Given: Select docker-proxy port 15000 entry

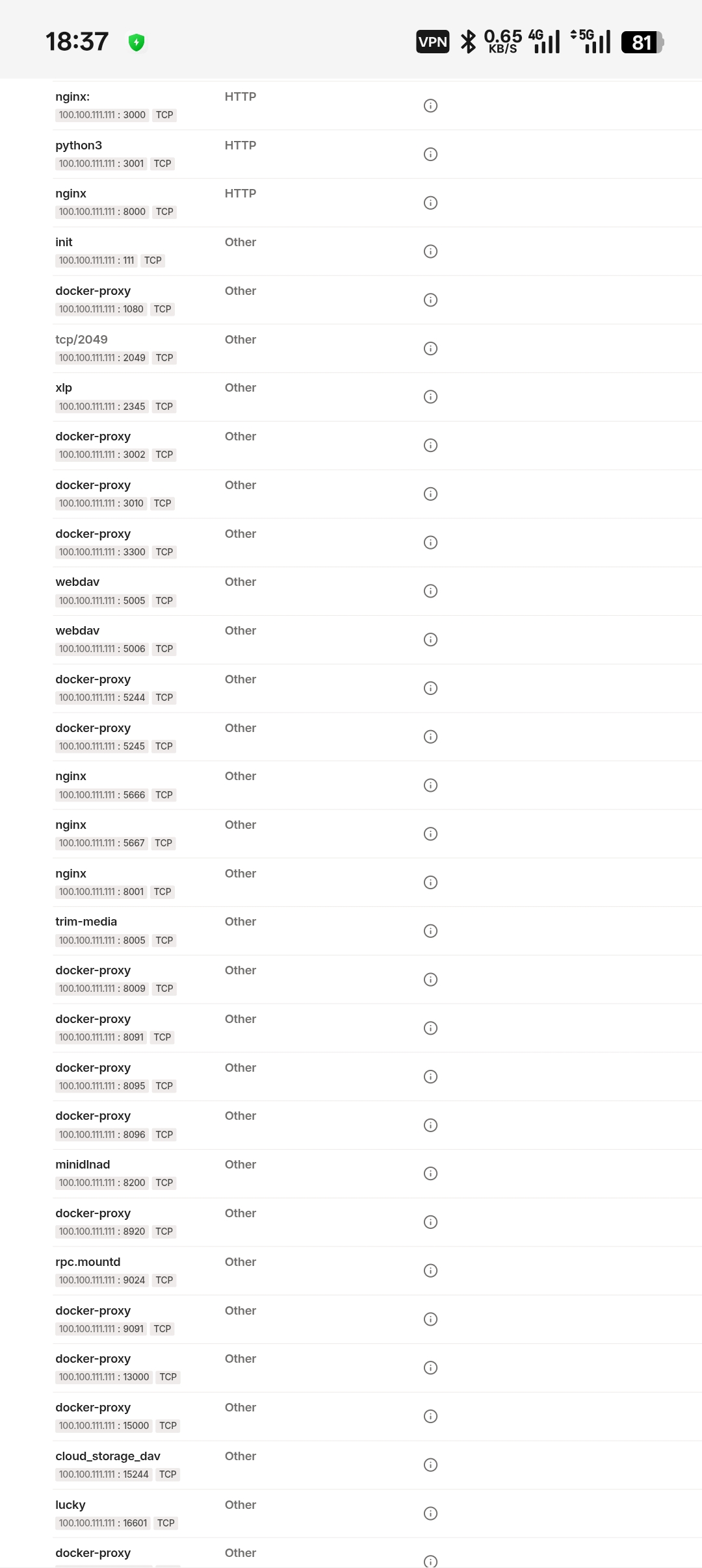Looking at the screenshot, I should tap(93, 1408).
